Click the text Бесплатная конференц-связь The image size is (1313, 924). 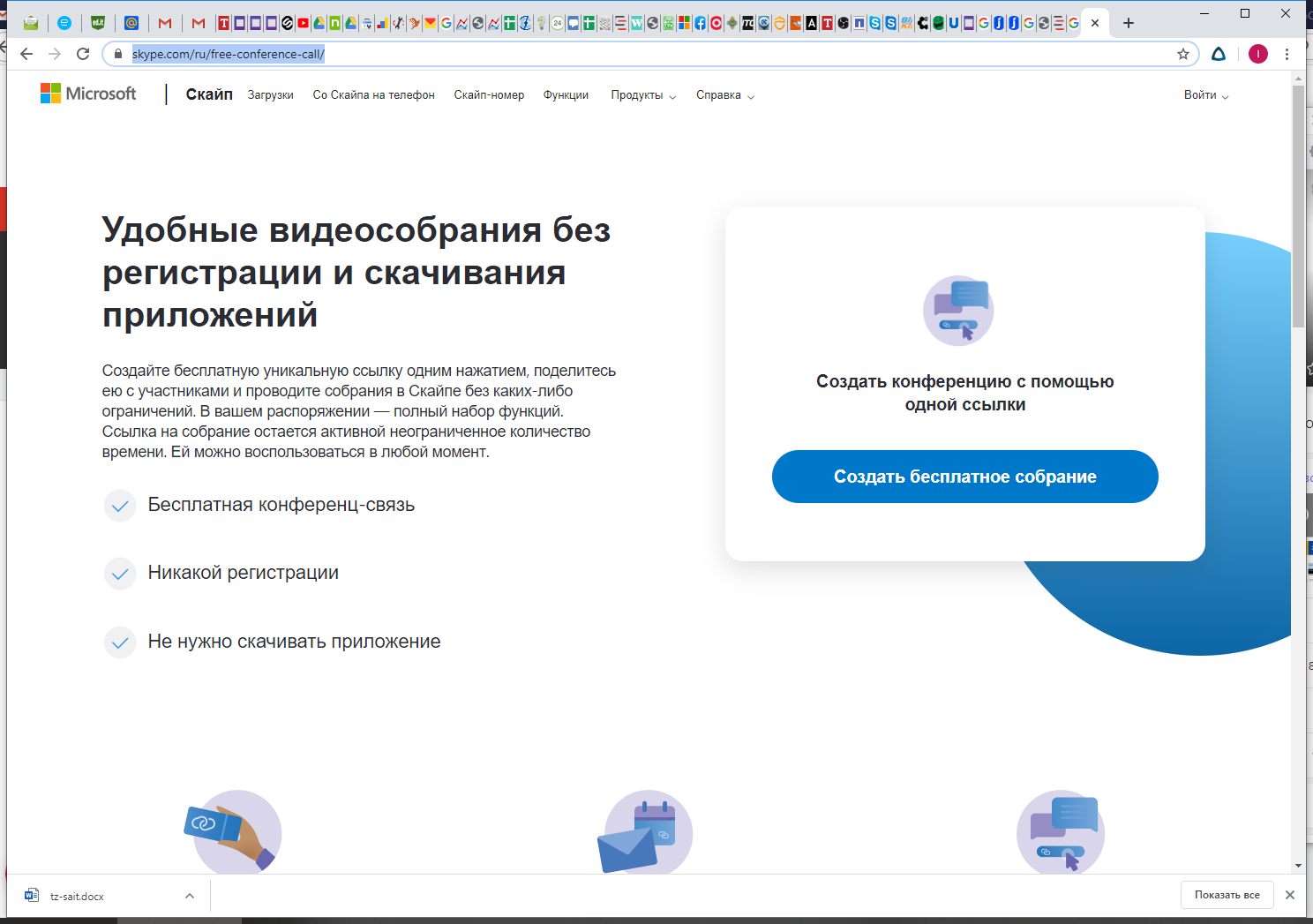click(x=281, y=505)
